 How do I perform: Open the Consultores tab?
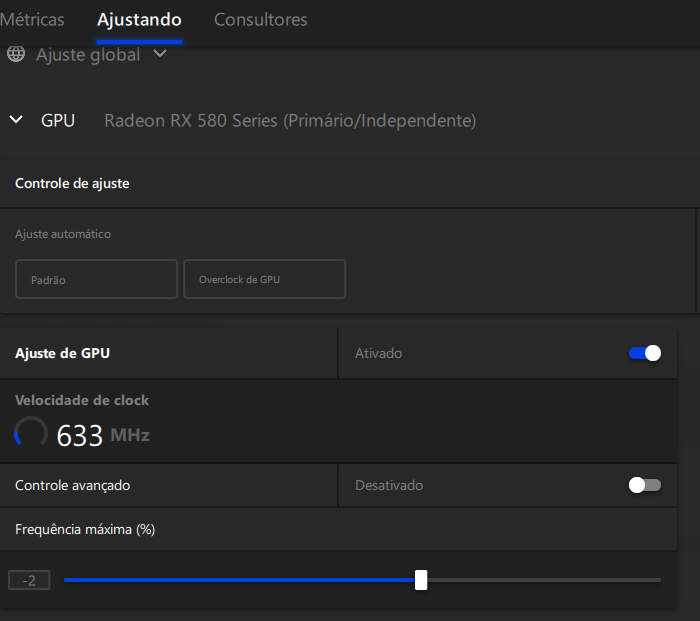261,20
